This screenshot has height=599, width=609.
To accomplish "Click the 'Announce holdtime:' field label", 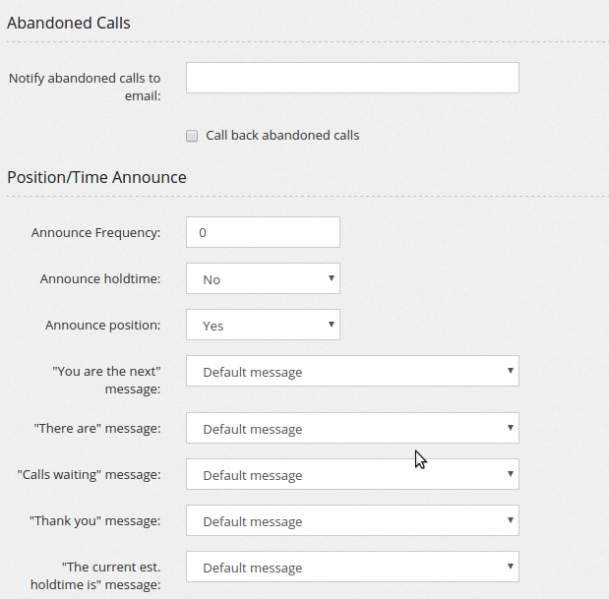I will (x=100, y=279).
